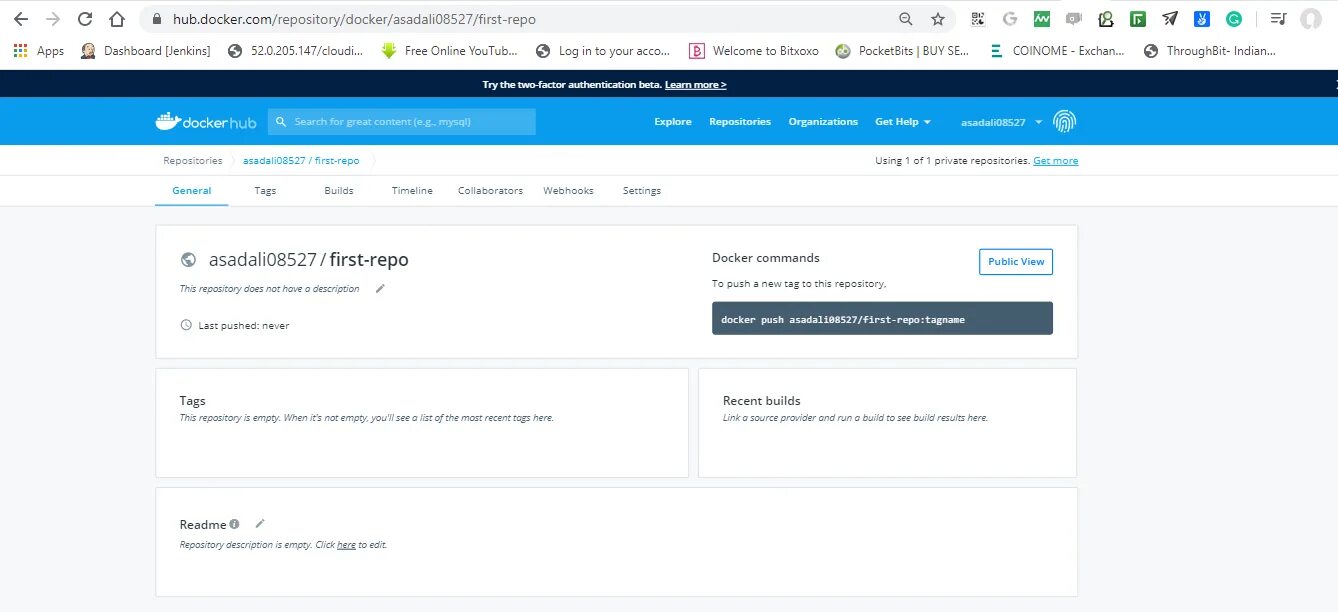The height and width of the screenshot is (612, 1338).
Task: Open the Log in to your account bookmark
Action: (603, 51)
